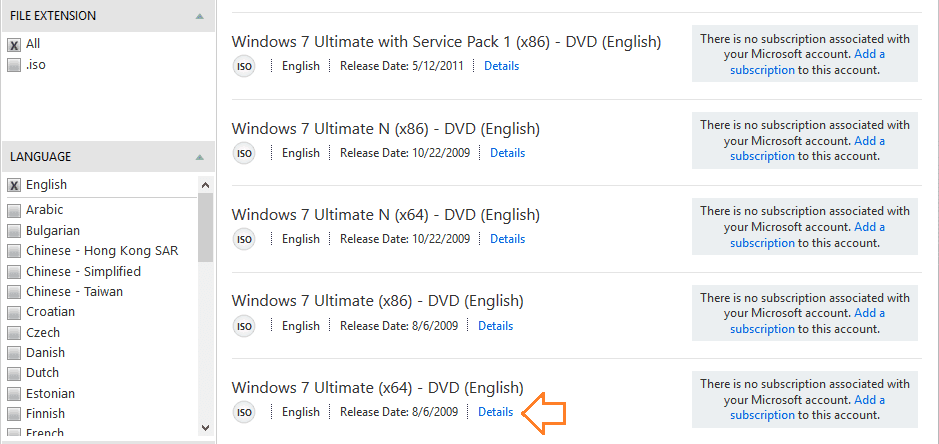
Task: Show Details for Windows 7 Ultimate N x64
Action: click(507, 239)
